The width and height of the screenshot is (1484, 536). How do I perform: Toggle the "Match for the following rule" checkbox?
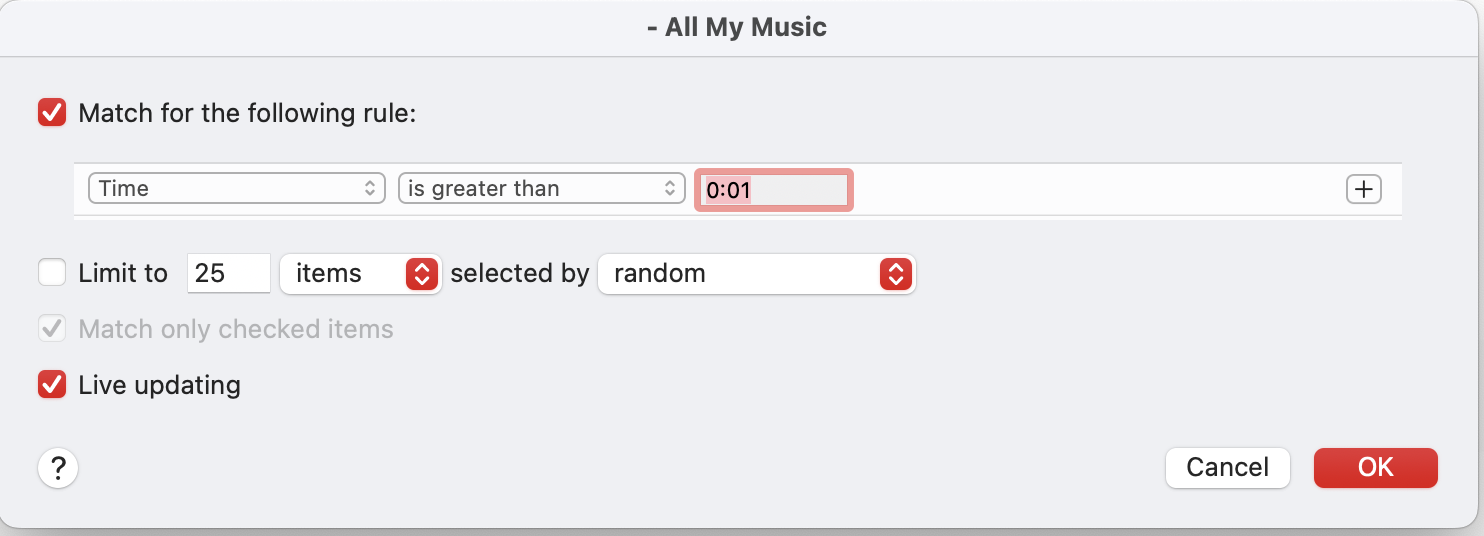tap(52, 113)
